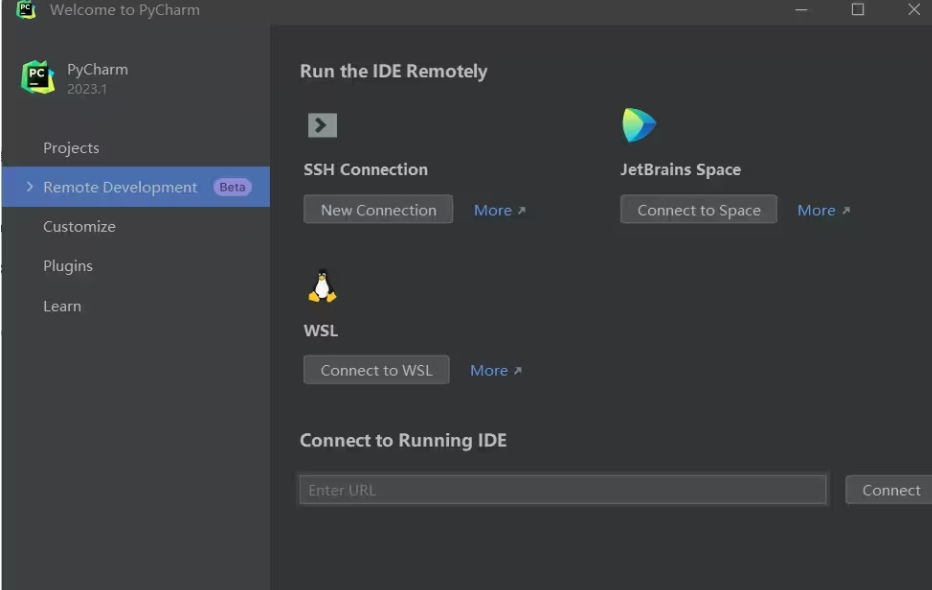Screen dimensions: 932x590
Task: Open the Plugins section
Action: point(68,266)
